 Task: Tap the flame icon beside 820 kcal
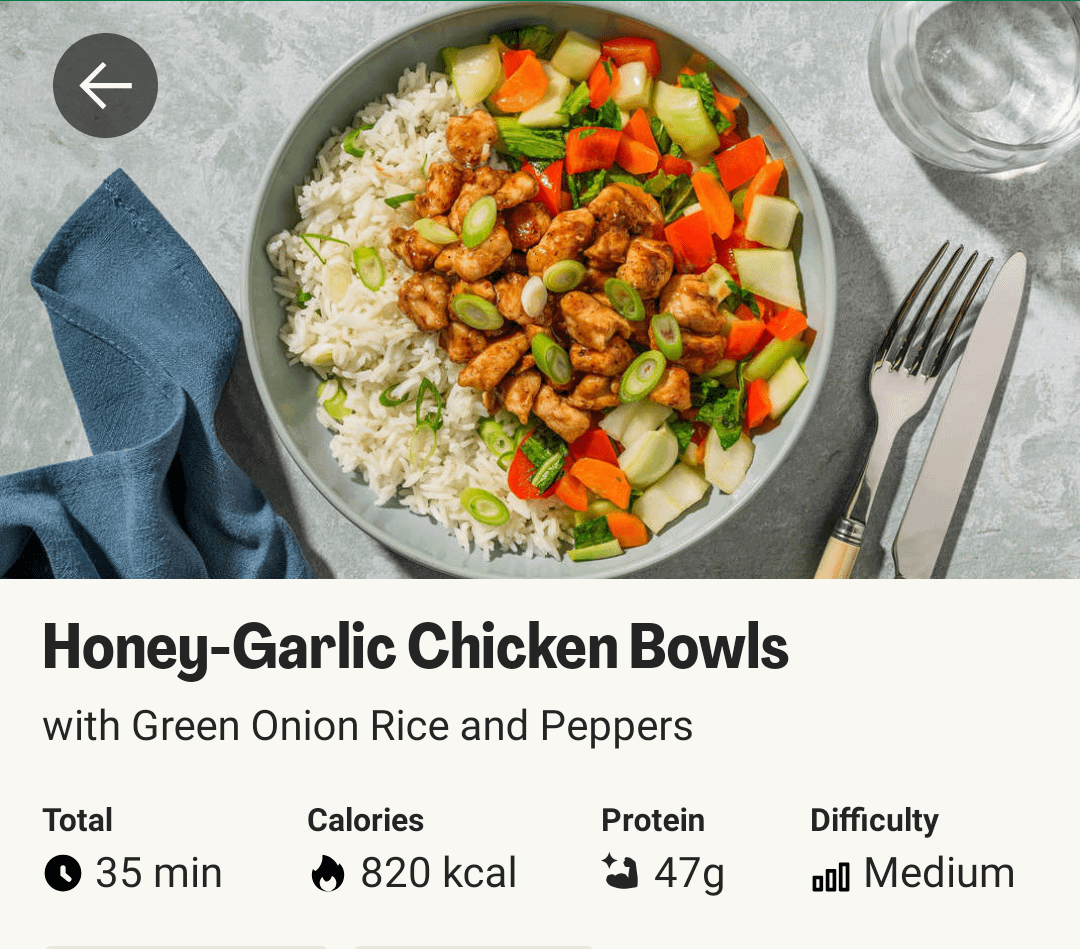click(328, 873)
